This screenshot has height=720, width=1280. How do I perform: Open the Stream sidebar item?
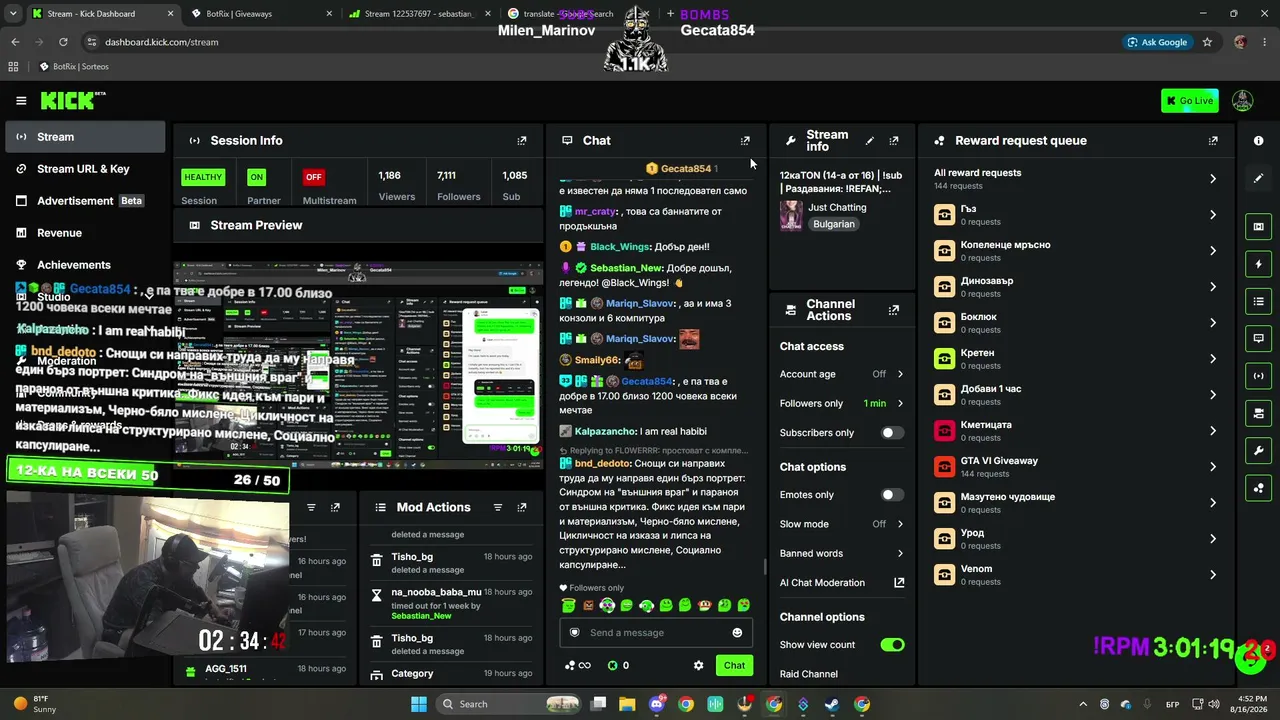pyautogui.click(x=85, y=137)
